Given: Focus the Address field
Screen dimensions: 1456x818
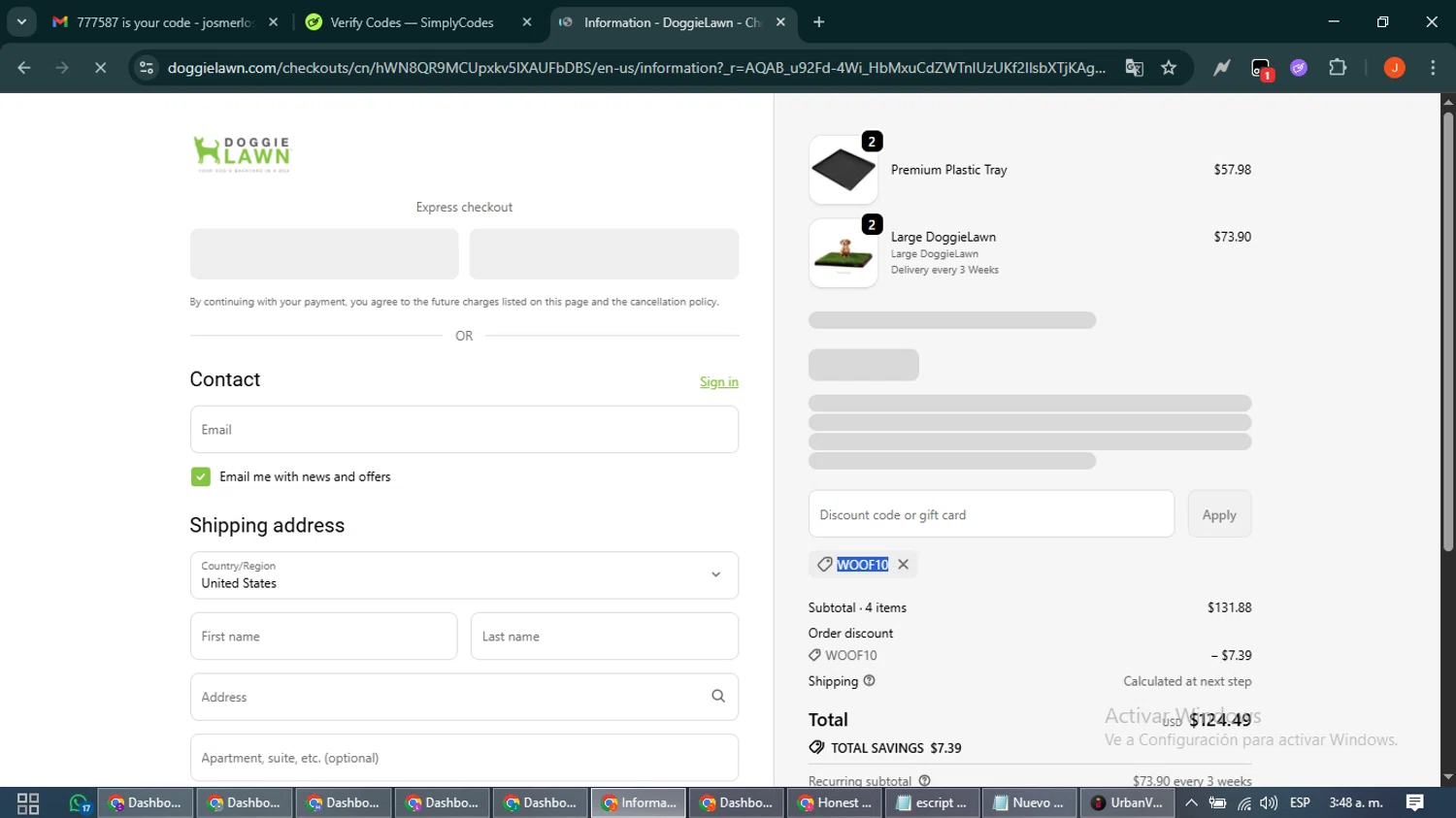Looking at the screenshot, I should [464, 697].
